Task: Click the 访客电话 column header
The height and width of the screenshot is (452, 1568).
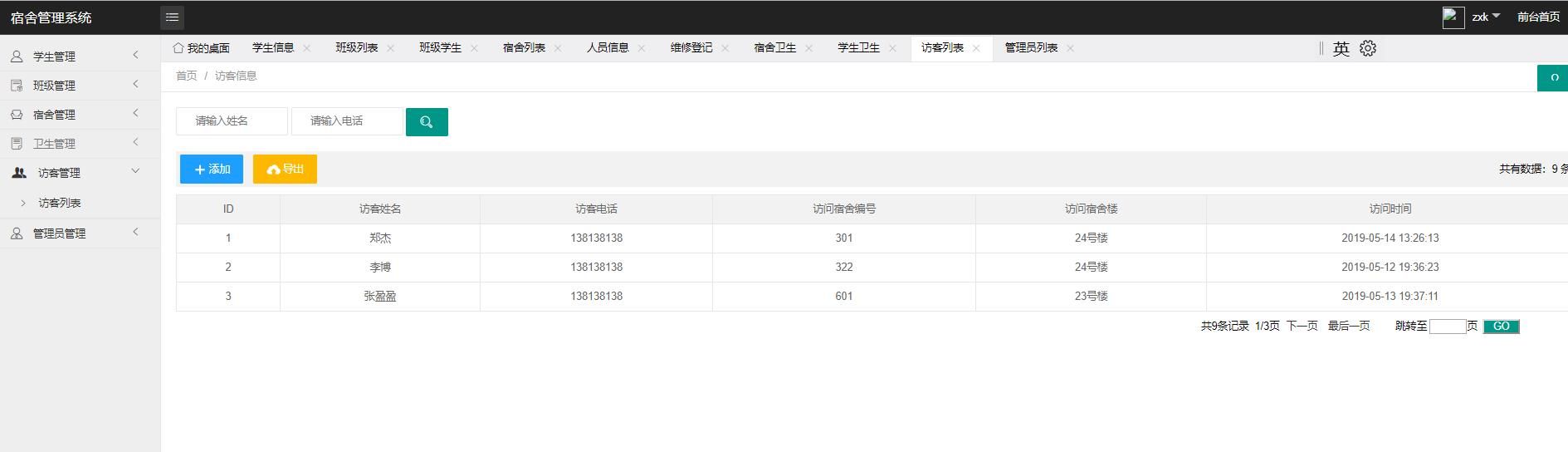Action: coord(596,209)
